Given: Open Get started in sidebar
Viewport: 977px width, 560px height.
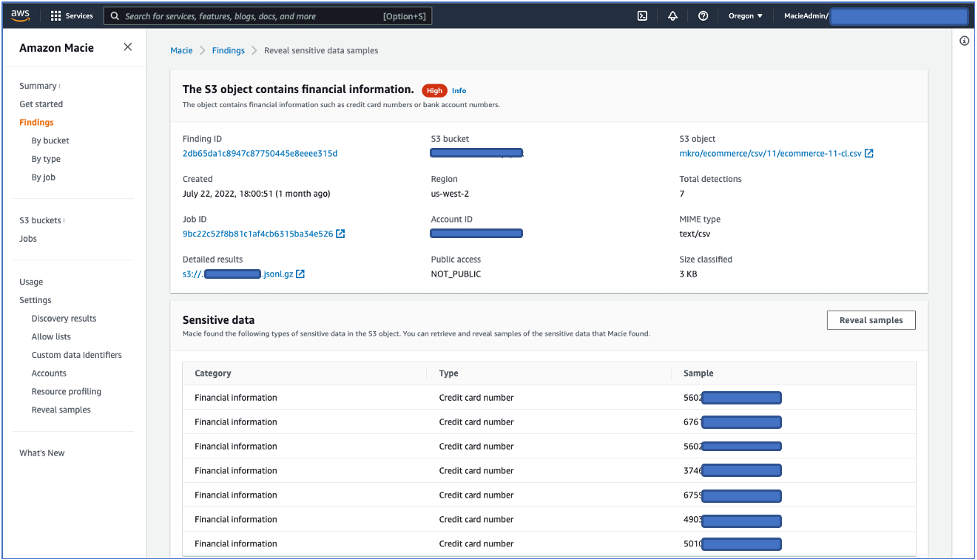Looking at the screenshot, I should pos(41,104).
